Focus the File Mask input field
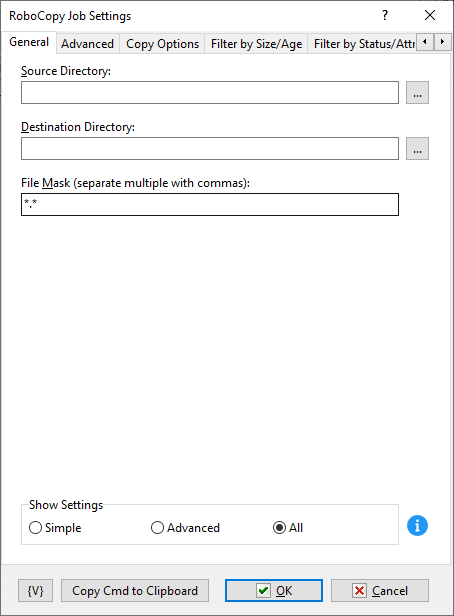 coord(210,204)
